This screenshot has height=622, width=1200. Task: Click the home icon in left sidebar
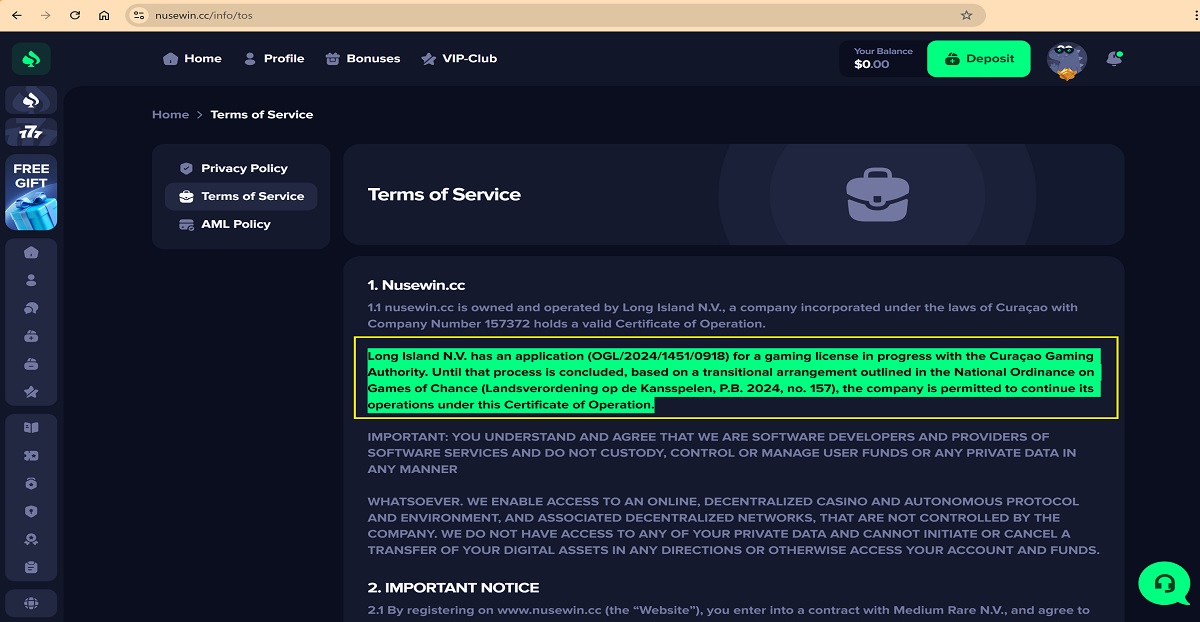pyautogui.click(x=31, y=253)
